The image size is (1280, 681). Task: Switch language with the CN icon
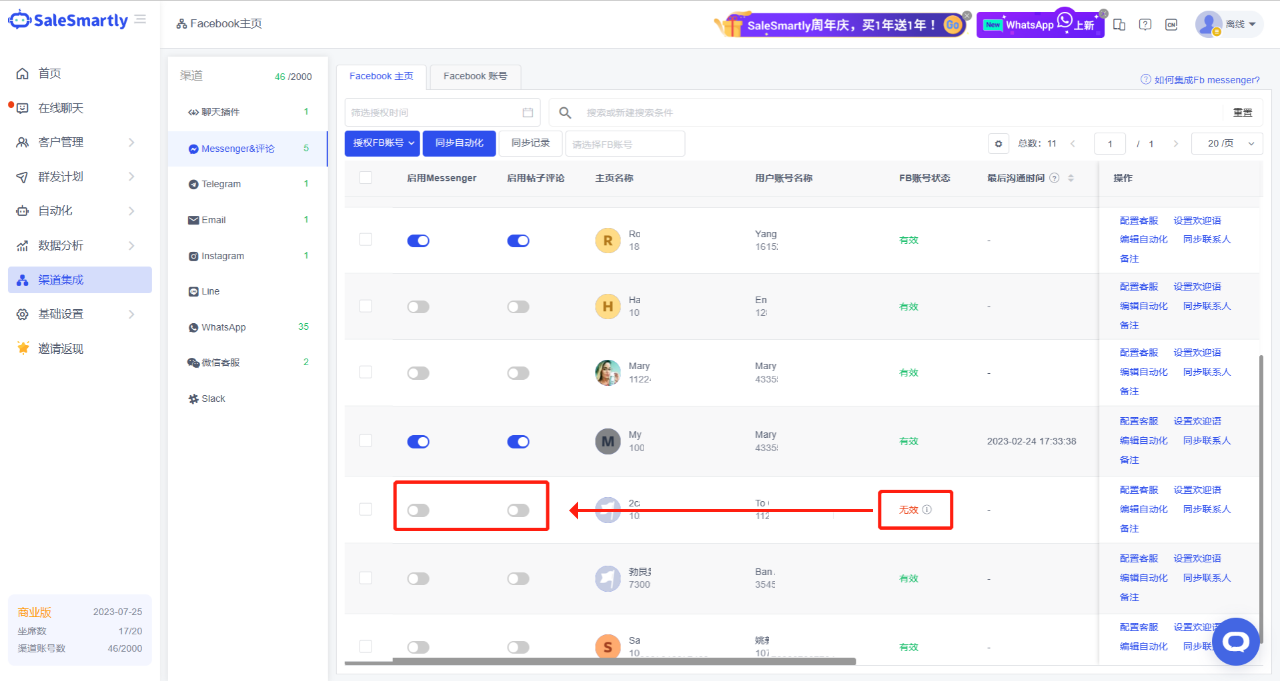[x=1171, y=25]
